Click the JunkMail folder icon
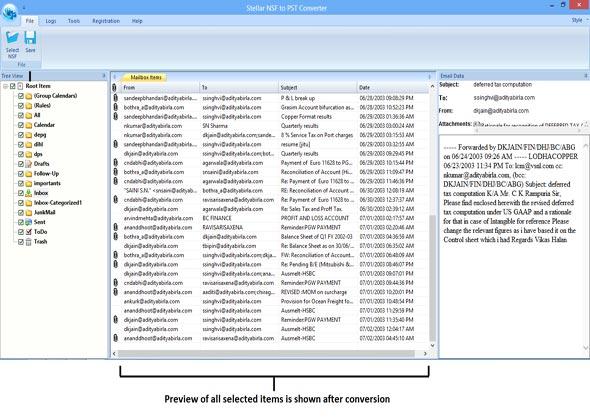The image size is (590, 420). (29, 212)
